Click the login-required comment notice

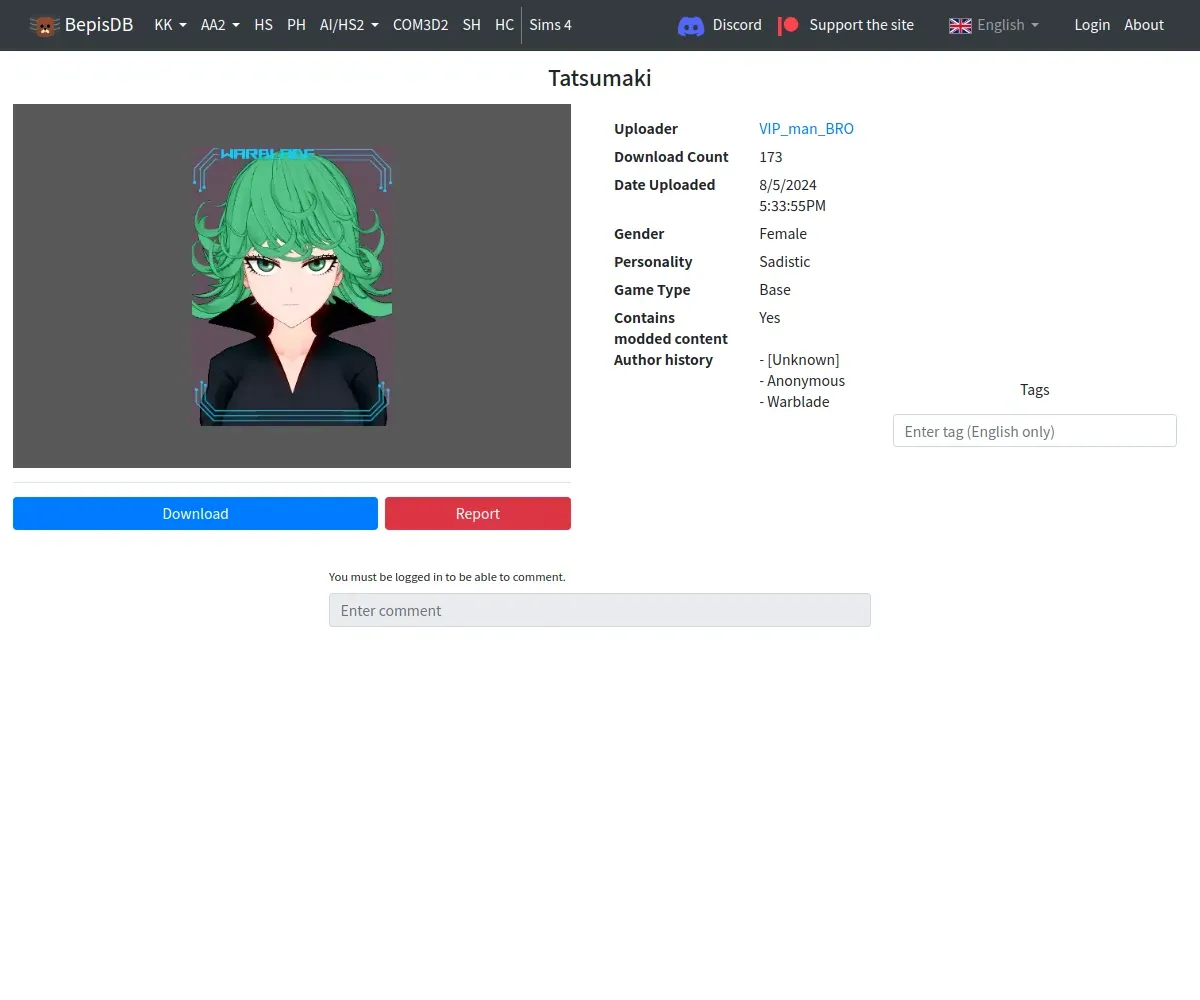pyautogui.click(x=447, y=577)
